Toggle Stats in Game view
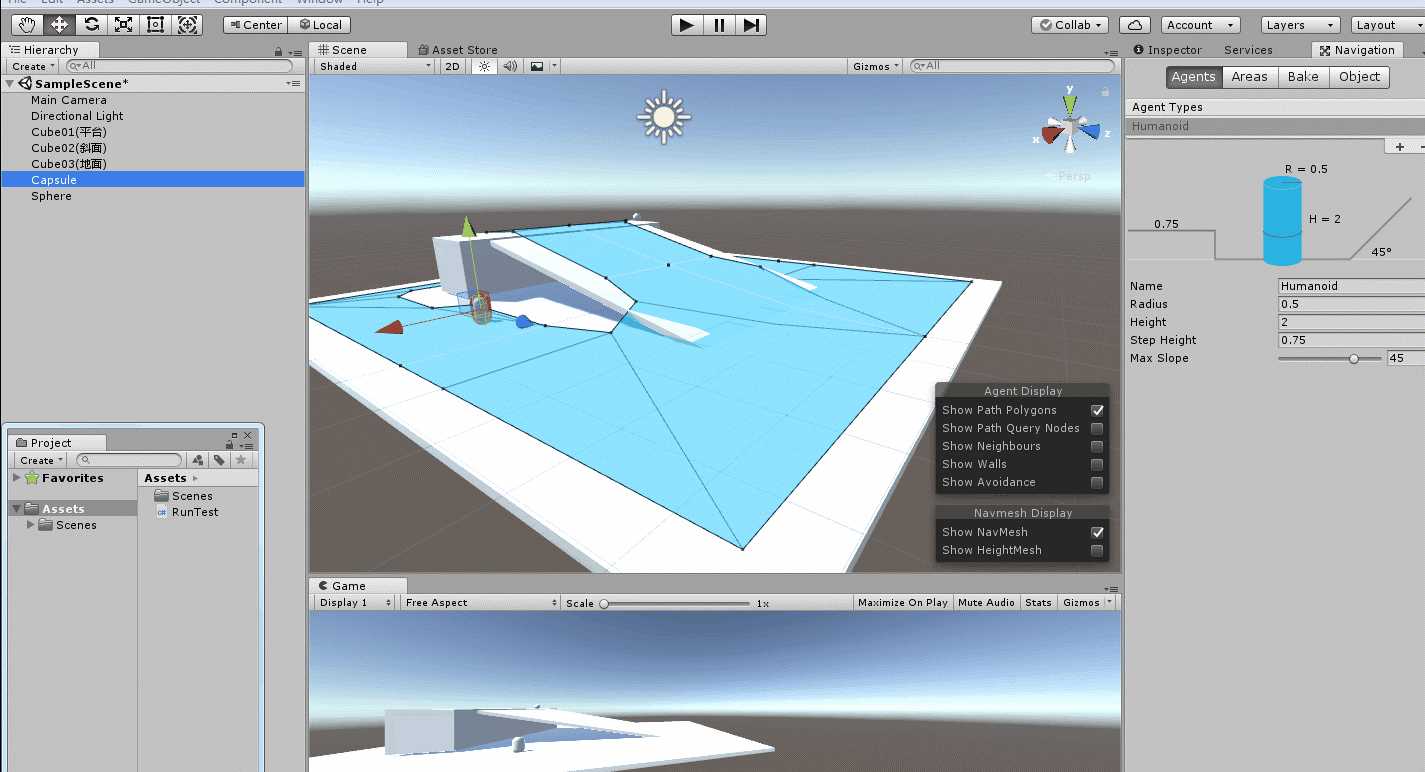Screen dimensions: 1425x772 click(1038, 602)
